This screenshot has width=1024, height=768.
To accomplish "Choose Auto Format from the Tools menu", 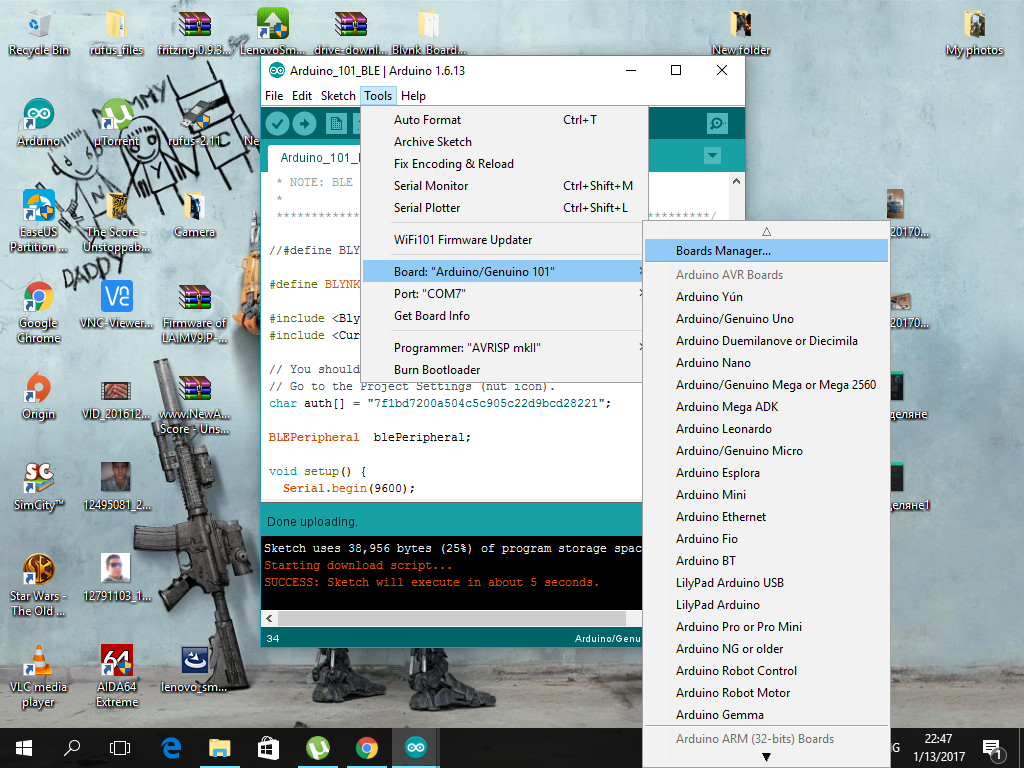I will pos(428,119).
